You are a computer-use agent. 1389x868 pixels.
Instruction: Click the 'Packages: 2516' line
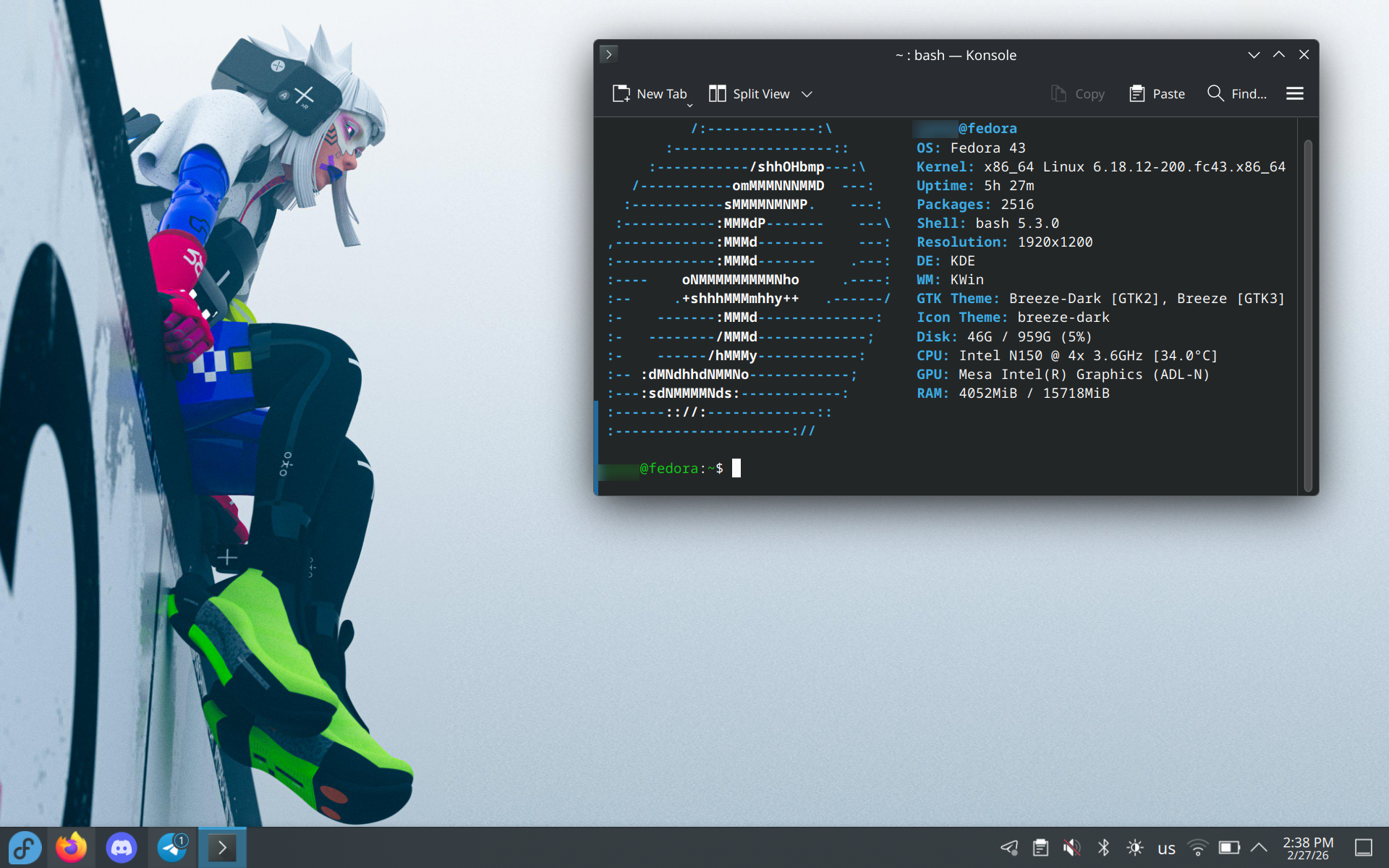[975, 204]
